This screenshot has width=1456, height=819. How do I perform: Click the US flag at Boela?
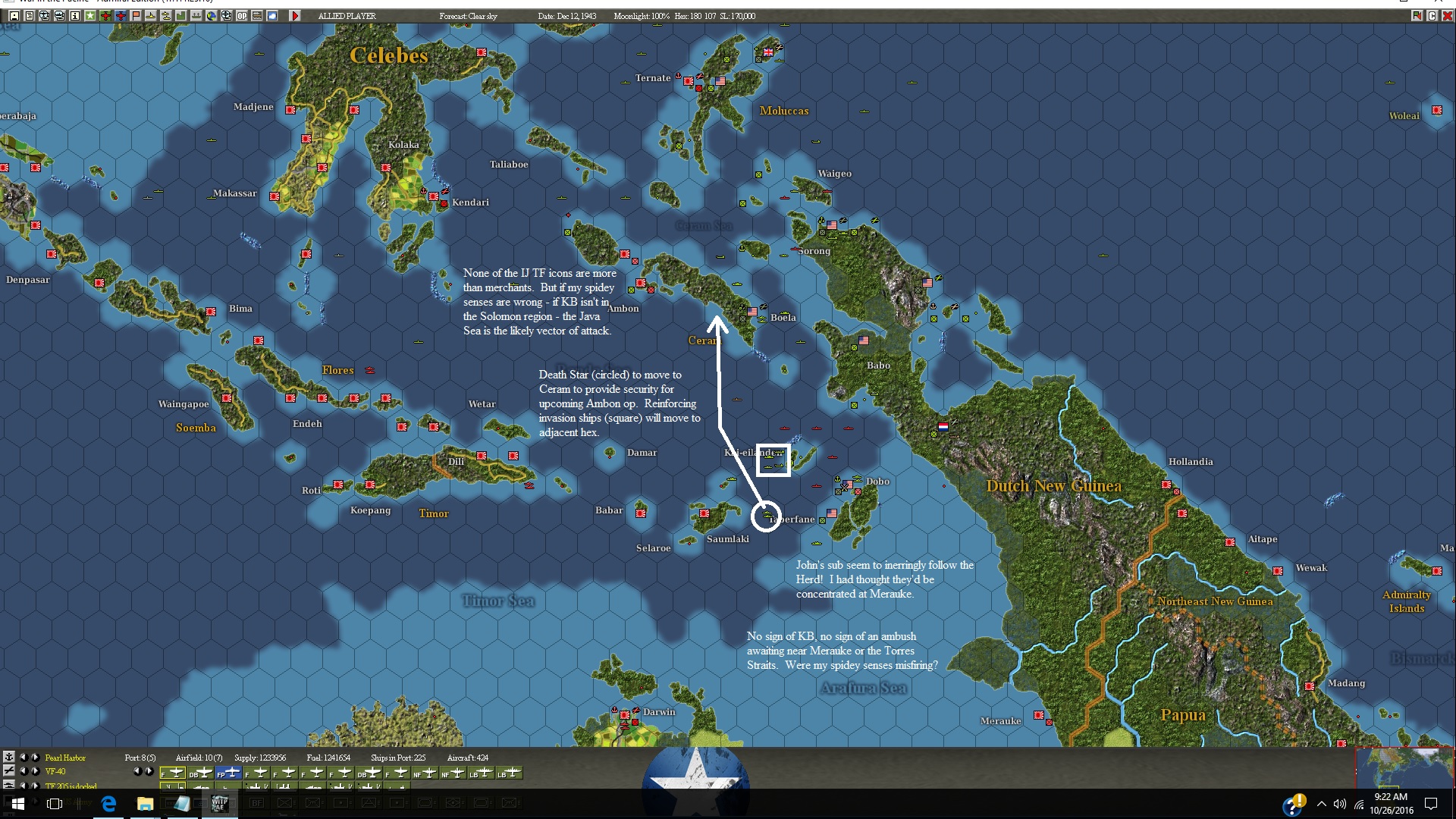click(752, 312)
